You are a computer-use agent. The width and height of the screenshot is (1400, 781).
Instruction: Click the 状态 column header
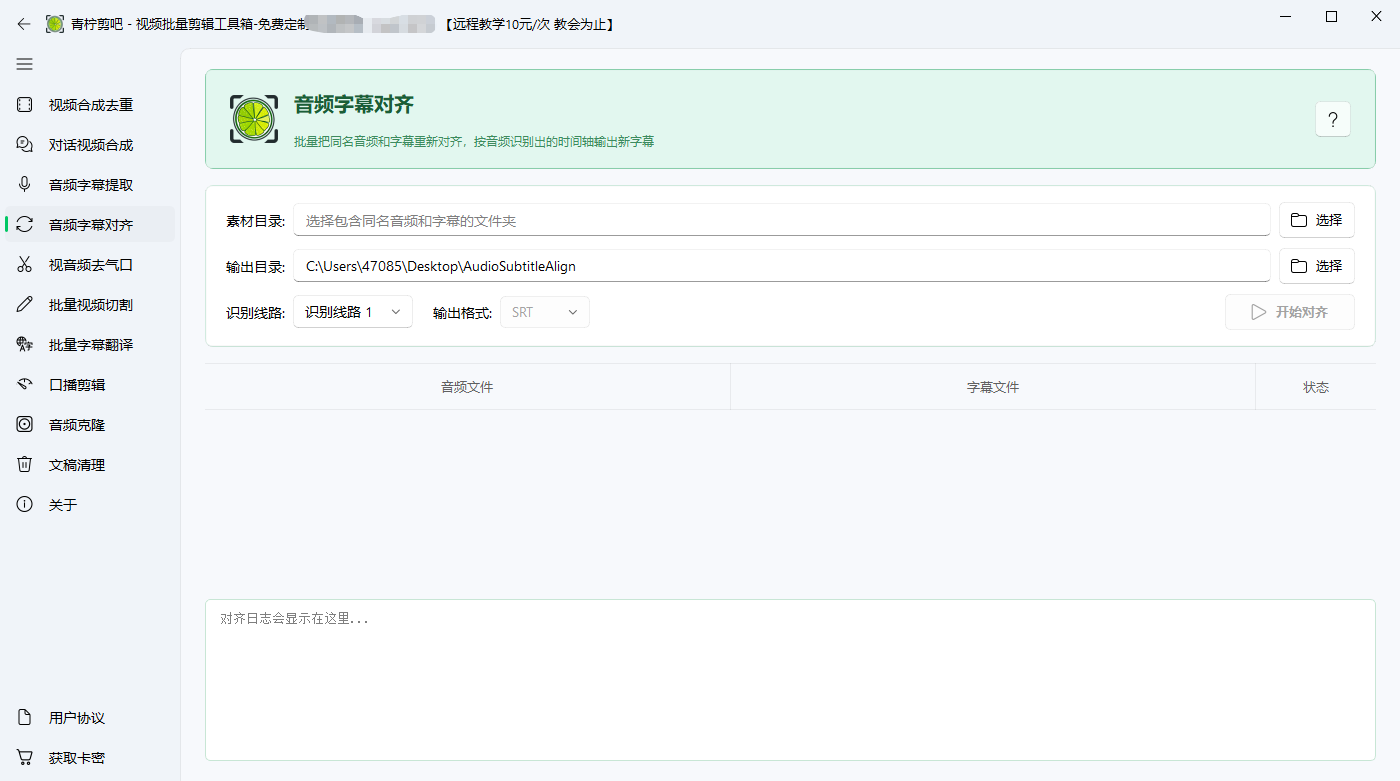click(x=1316, y=387)
